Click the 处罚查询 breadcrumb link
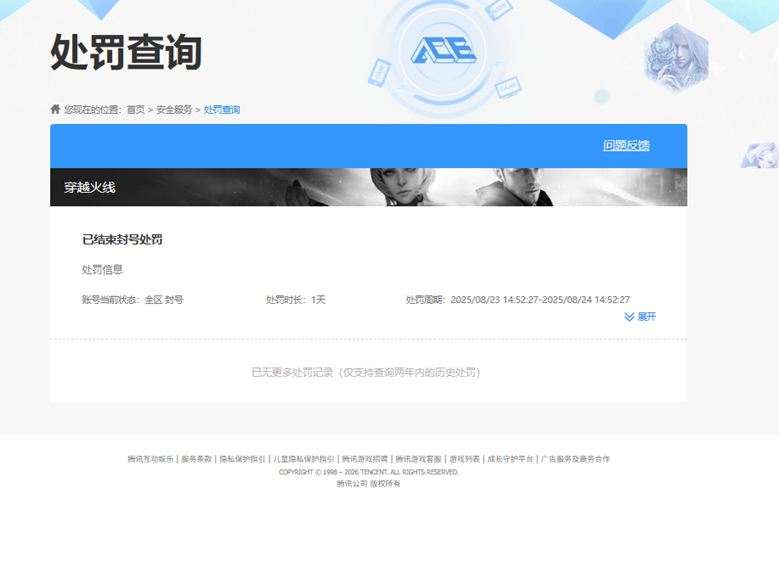The image size is (779, 572). coord(222,109)
